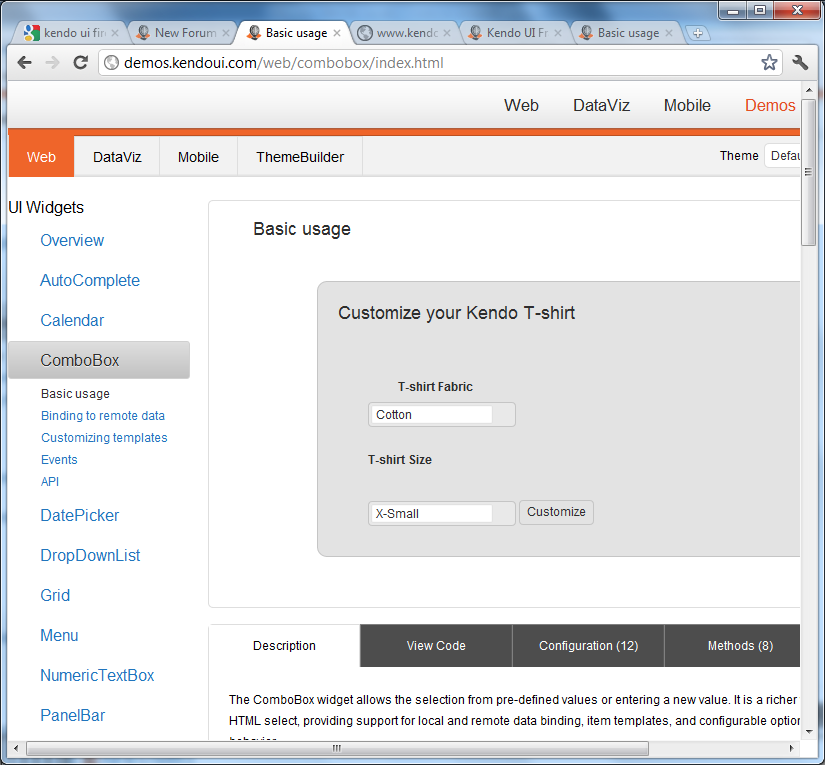Click the horizontal scrollbar left arrow
The height and width of the screenshot is (765, 825).
[16, 748]
